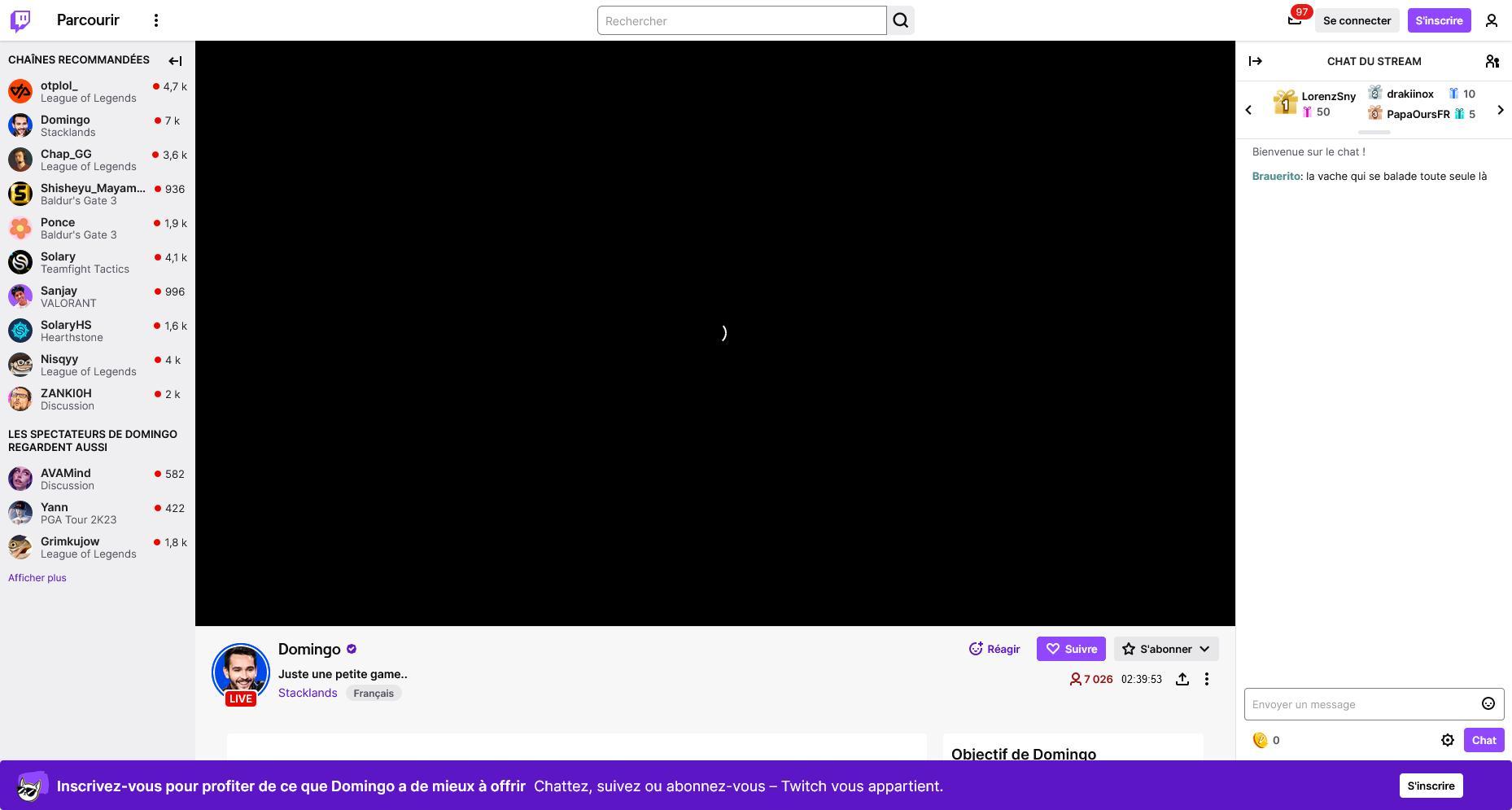Click the Twitch logo

click(x=19, y=20)
